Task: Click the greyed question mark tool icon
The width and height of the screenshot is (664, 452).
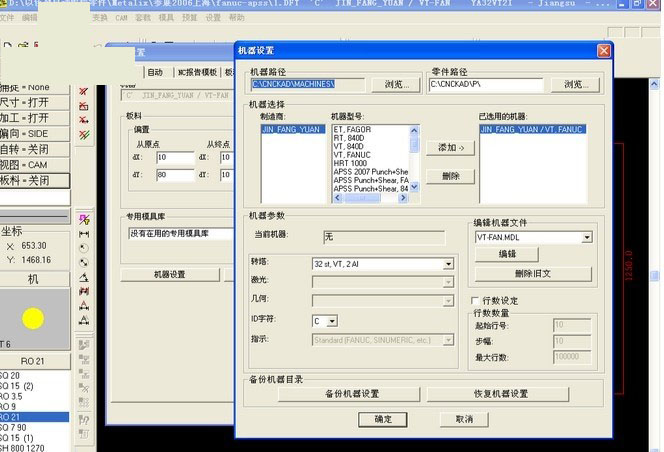Action: point(84,420)
